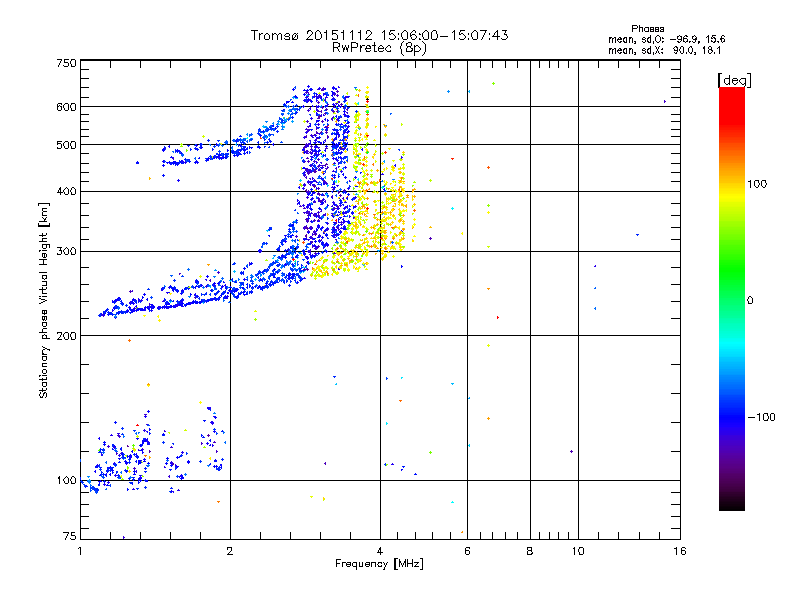Click the colorbar label "-100"
The height and width of the screenshot is (600, 800).
(761, 417)
